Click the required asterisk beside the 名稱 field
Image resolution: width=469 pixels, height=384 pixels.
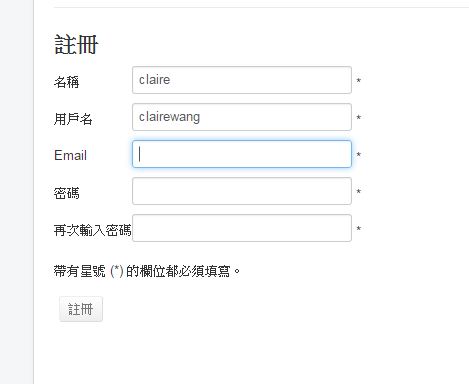pos(359,80)
